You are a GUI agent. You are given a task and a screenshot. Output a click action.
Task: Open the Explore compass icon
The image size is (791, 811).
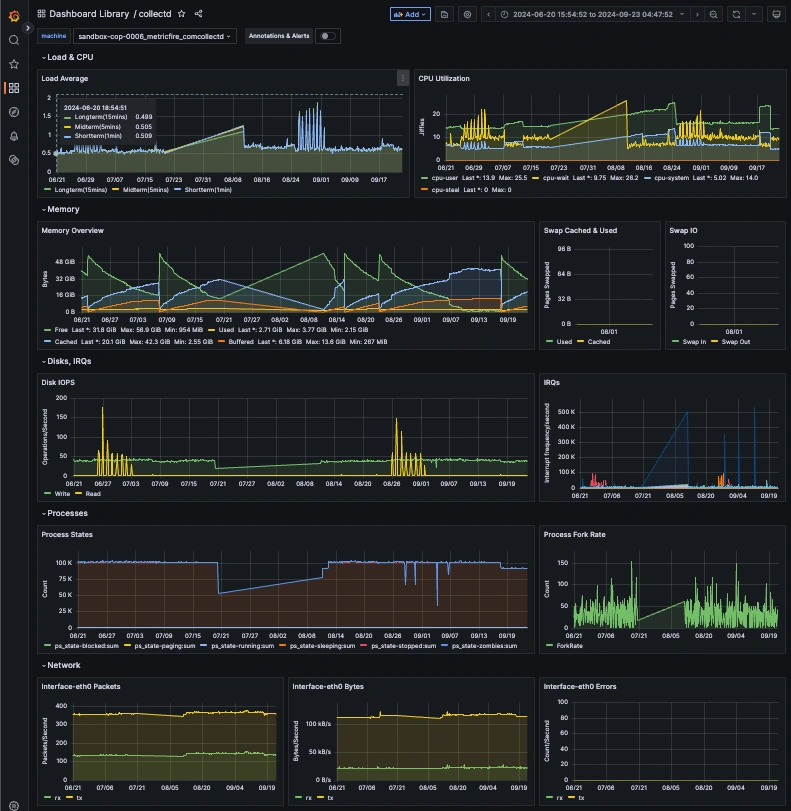(x=14, y=112)
